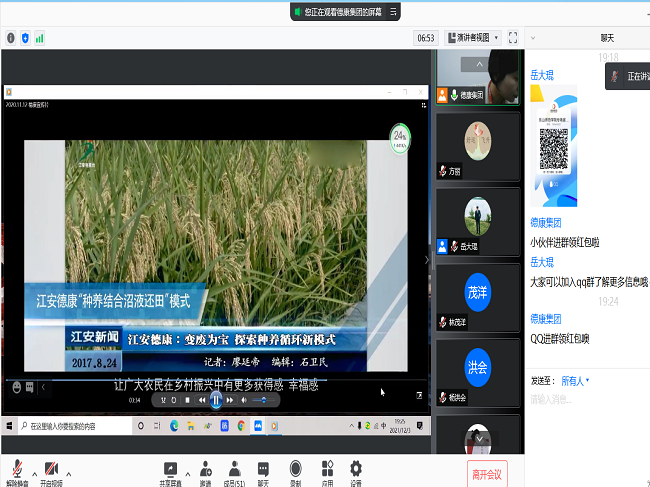Open File Explorer in the shared taskbar
This screenshot has height=487, width=650.
191,426
